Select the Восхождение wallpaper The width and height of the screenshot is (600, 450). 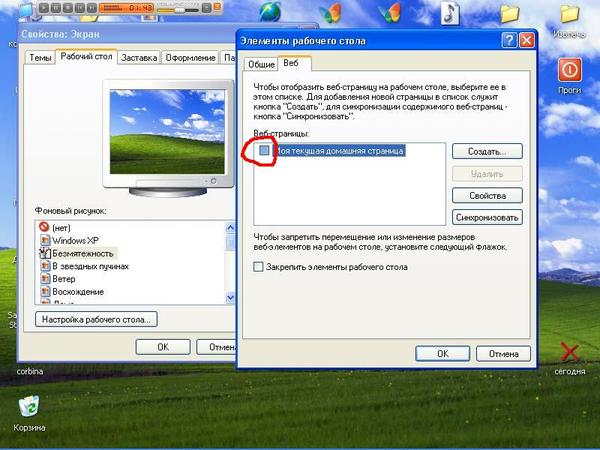coord(78,292)
